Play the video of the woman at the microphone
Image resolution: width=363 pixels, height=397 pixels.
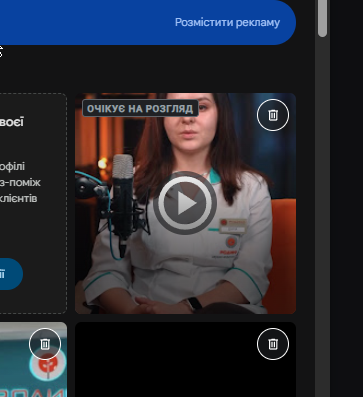[185, 203]
